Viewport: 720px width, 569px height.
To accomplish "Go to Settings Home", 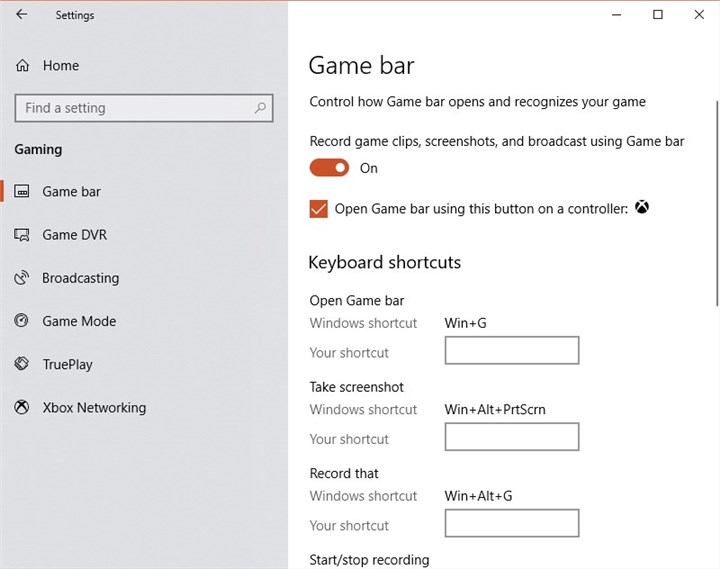I will [61, 66].
